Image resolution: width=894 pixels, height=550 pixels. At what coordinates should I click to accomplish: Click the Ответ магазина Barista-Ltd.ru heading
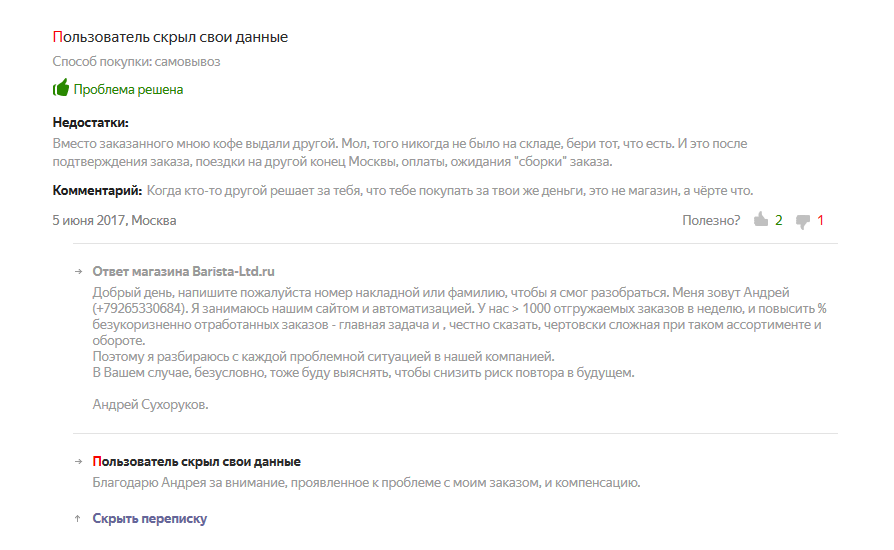184,271
